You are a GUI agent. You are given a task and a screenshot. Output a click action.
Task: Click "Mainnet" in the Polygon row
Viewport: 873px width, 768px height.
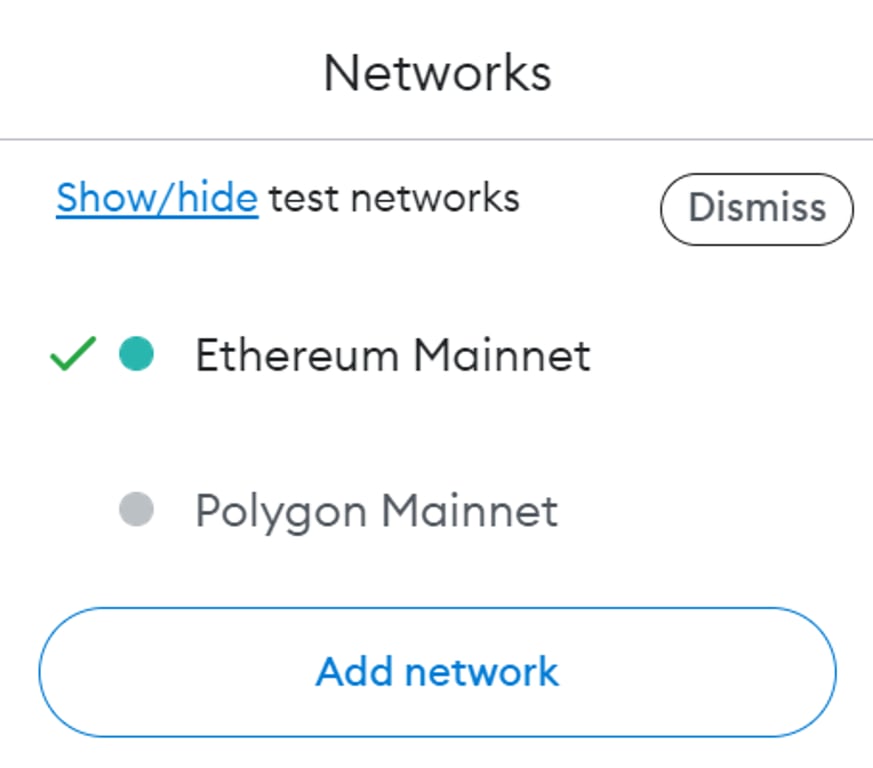(x=470, y=510)
